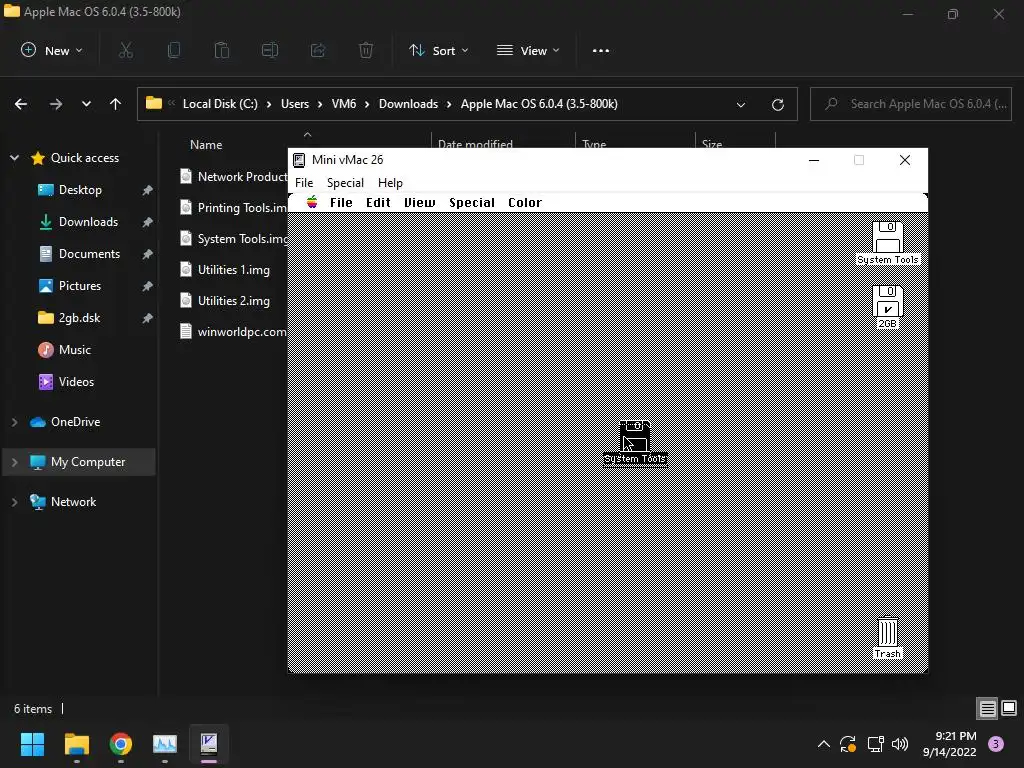Switch to details view in status bar
This screenshot has height=768, width=1024.
coord(987,709)
